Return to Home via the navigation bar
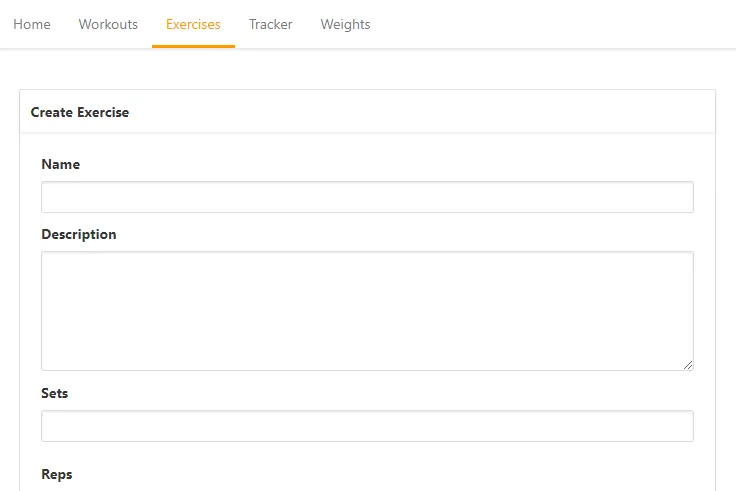Viewport: 736px width, 491px height. pos(32,24)
